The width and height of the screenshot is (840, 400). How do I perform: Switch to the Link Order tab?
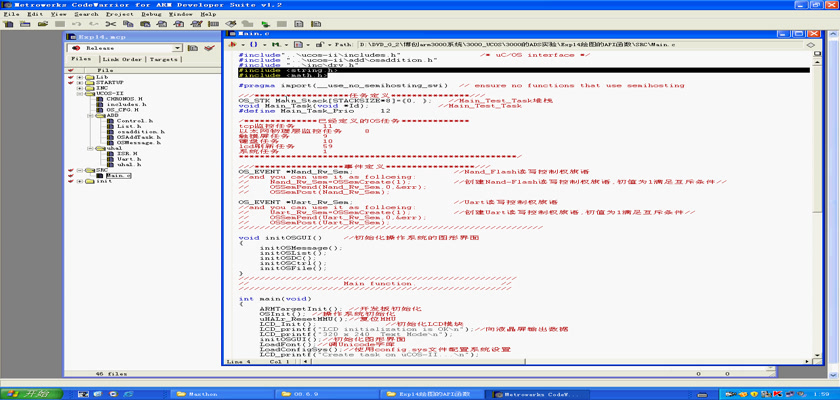(122, 59)
